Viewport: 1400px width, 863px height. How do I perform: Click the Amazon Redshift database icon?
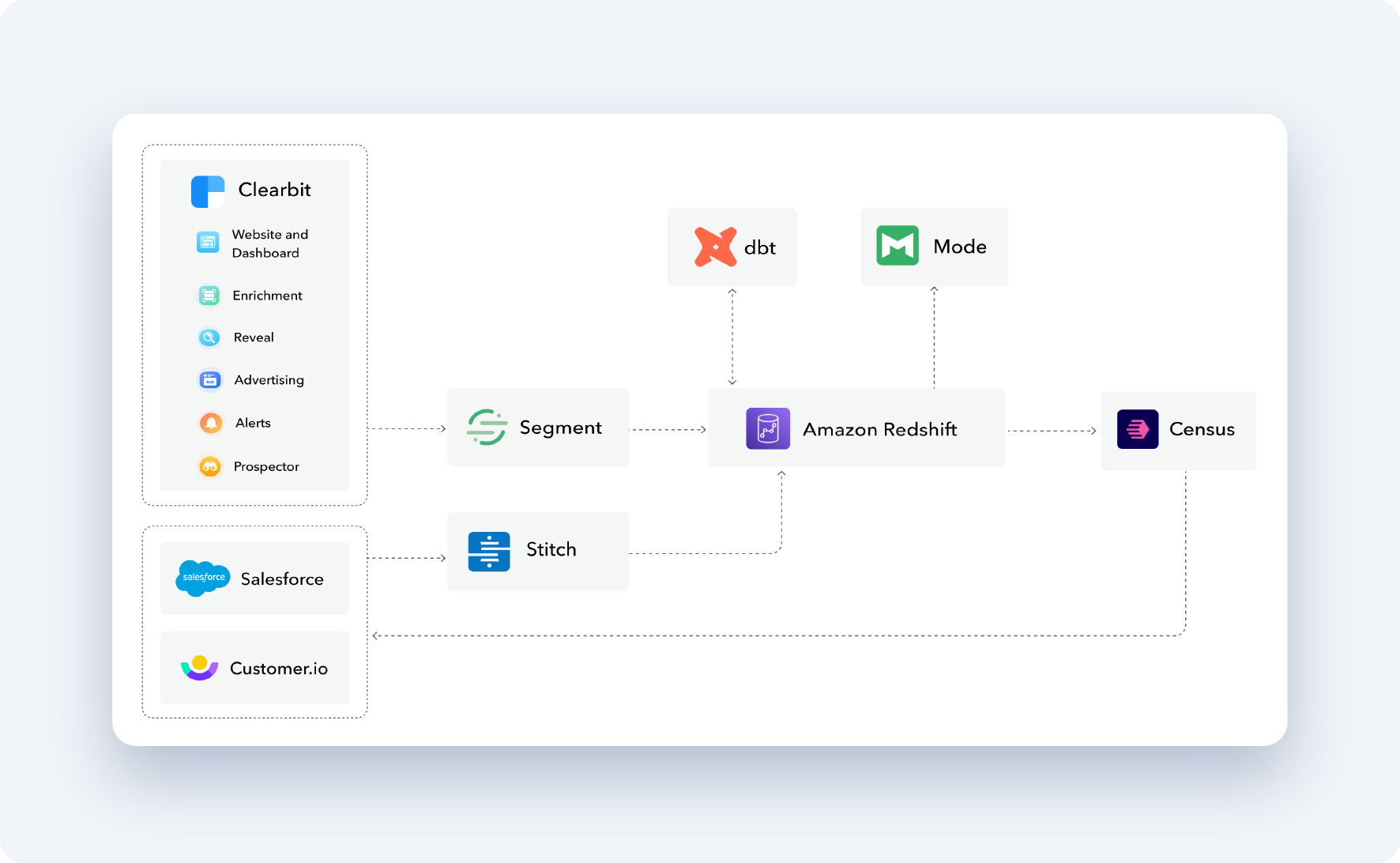770,428
